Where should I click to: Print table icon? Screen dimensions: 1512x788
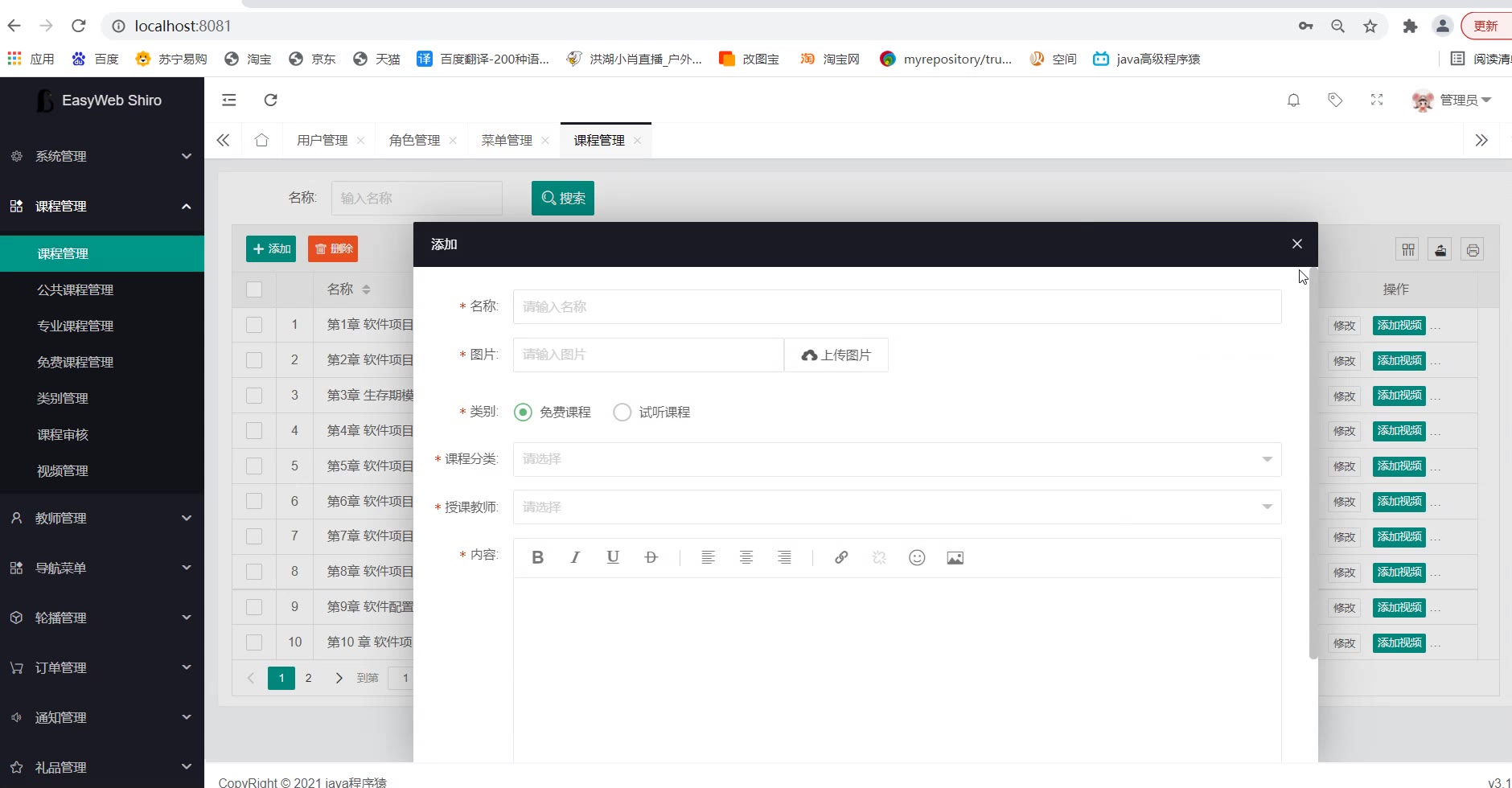[x=1473, y=250]
